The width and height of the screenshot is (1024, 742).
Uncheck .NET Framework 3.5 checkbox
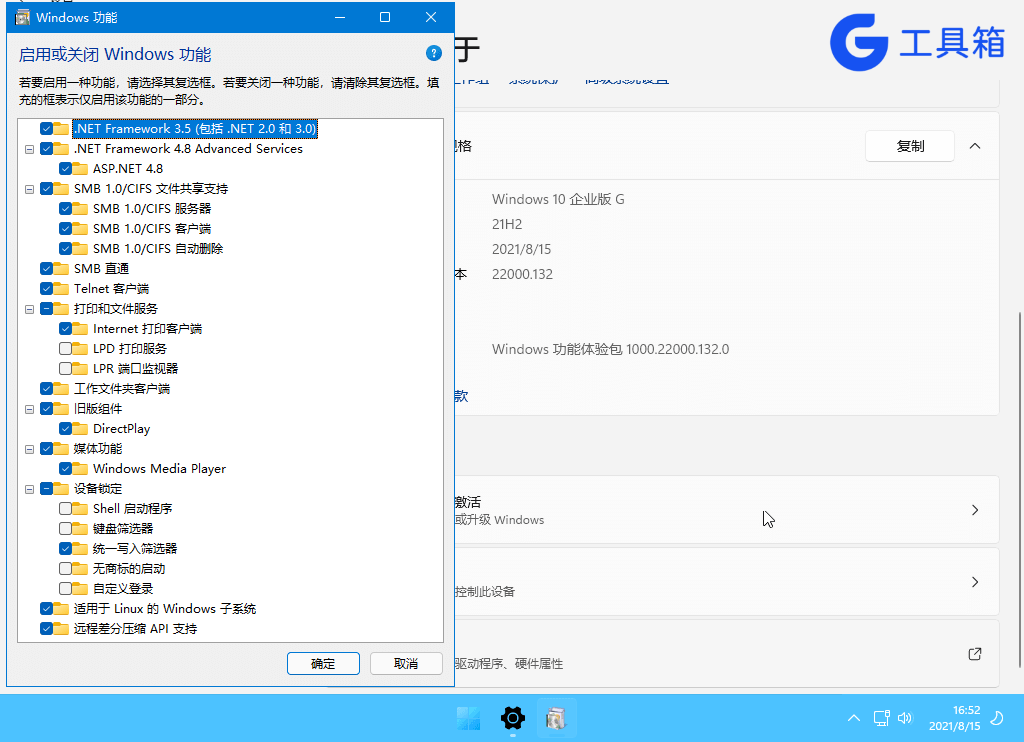point(46,129)
